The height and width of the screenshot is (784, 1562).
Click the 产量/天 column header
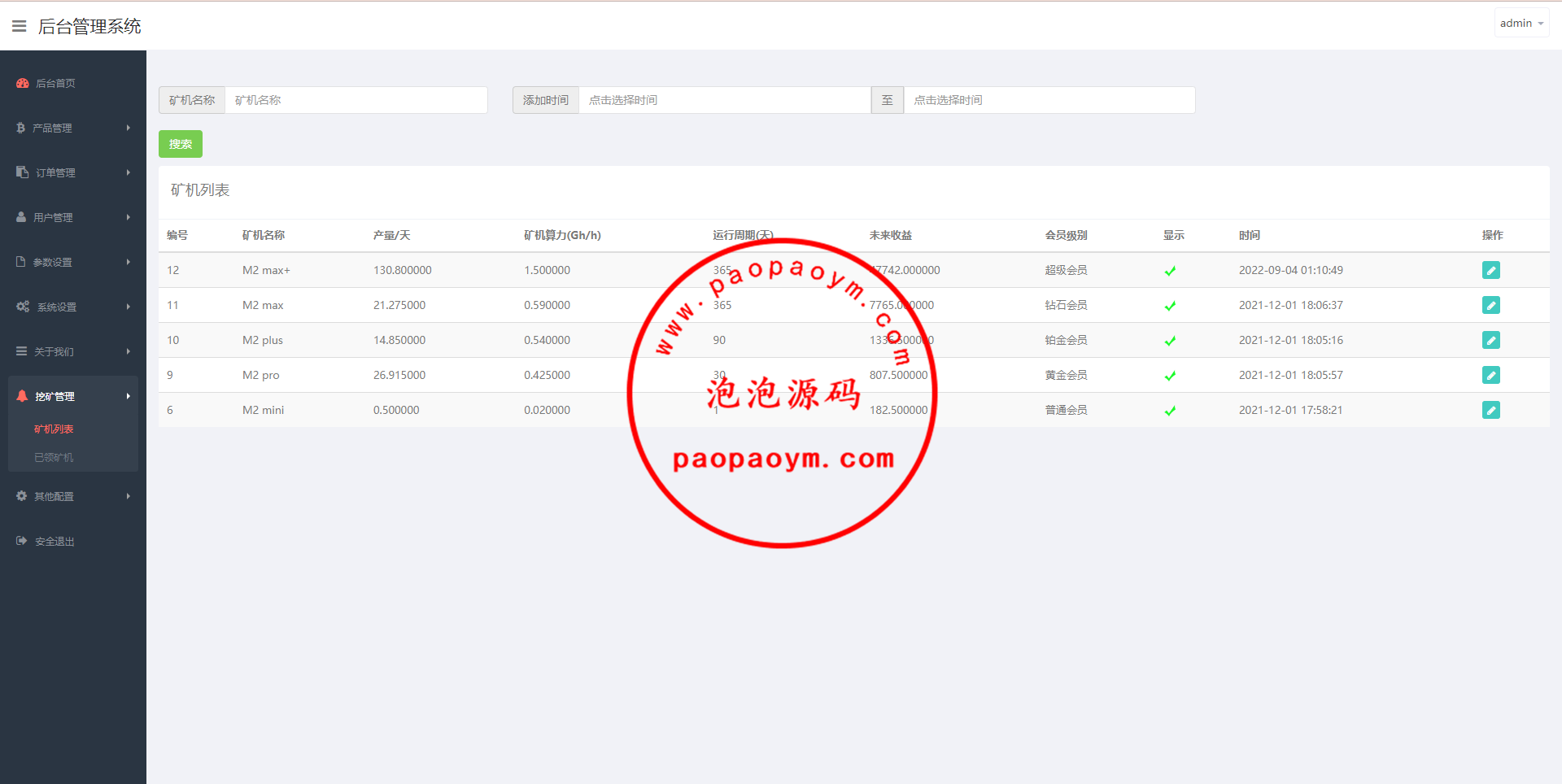[391, 235]
